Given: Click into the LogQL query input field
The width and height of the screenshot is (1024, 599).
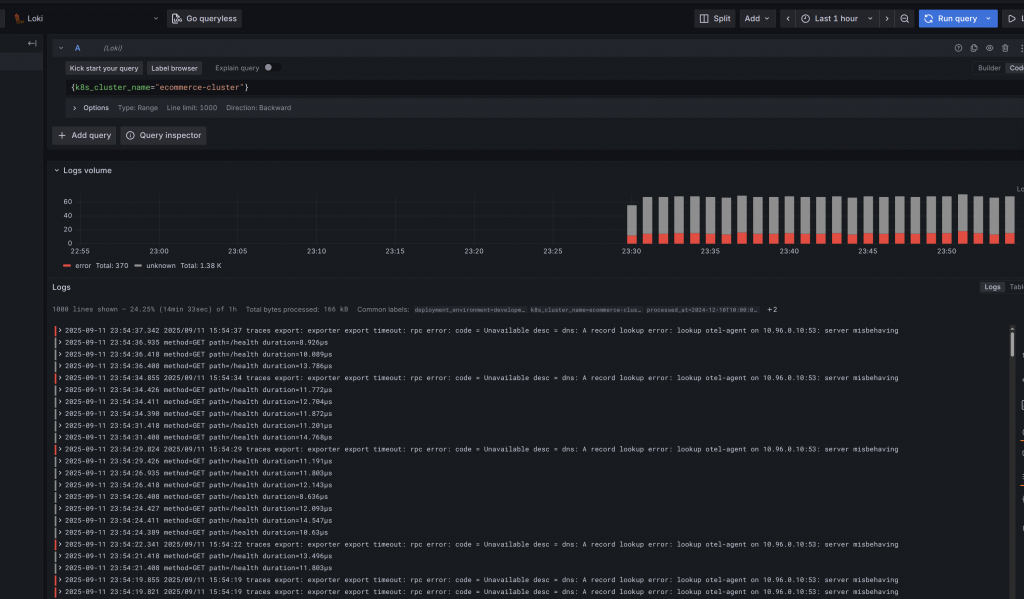Looking at the screenshot, I should pyautogui.click(x=545, y=87).
